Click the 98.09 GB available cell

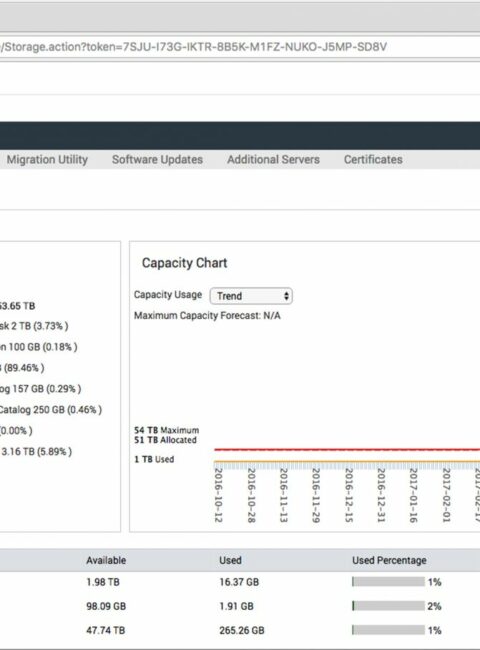(x=106, y=606)
